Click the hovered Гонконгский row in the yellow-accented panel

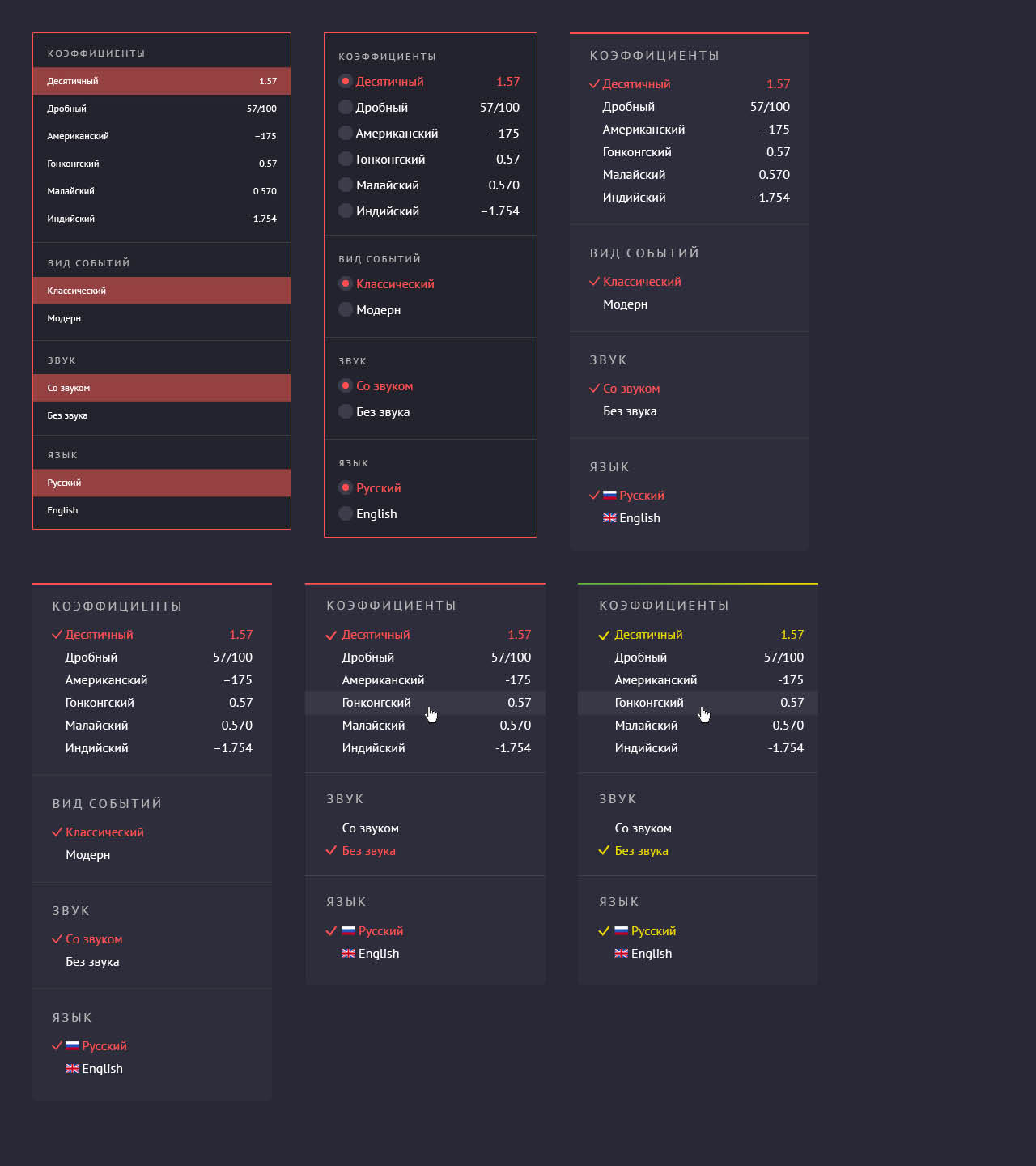point(698,703)
